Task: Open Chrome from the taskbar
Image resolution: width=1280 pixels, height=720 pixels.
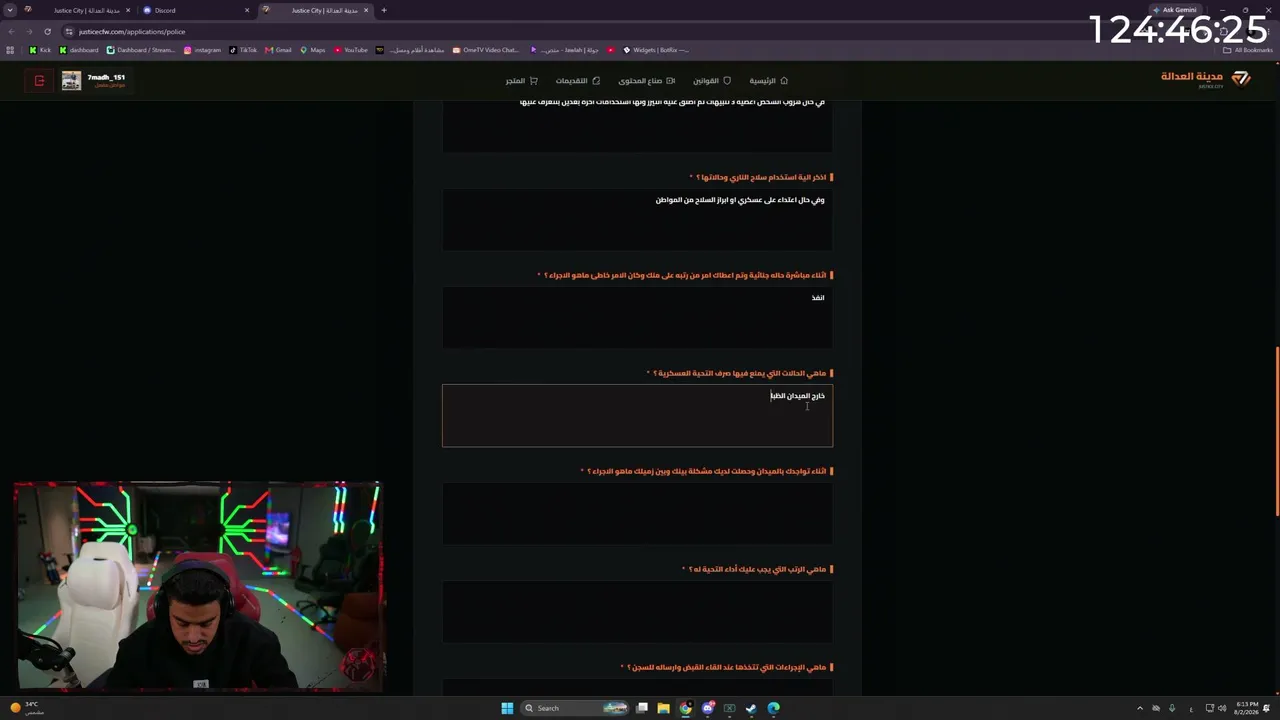Action: point(685,708)
